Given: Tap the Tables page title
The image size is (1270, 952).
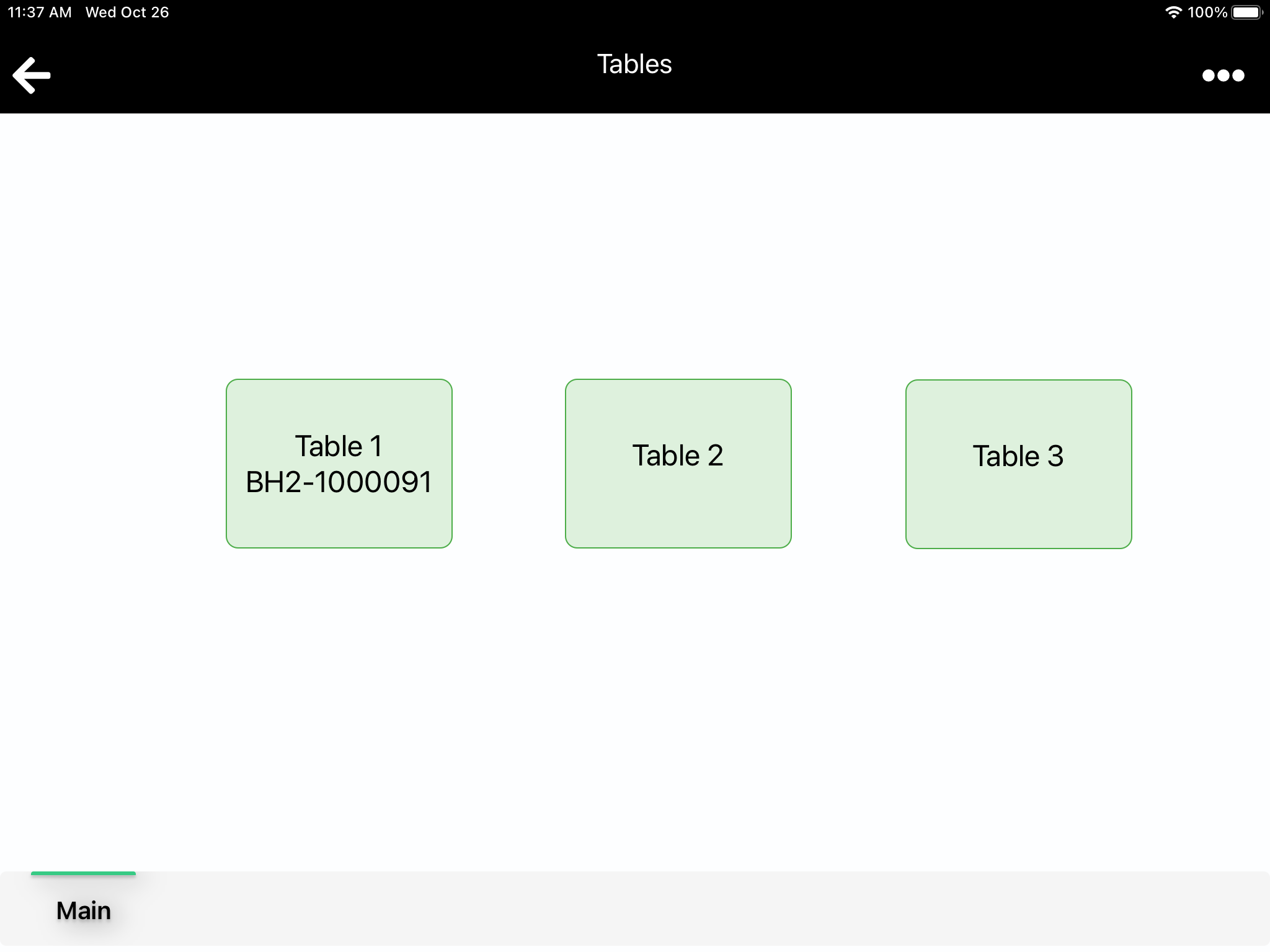Looking at the screenshot, I should click(x=634, y=64).
